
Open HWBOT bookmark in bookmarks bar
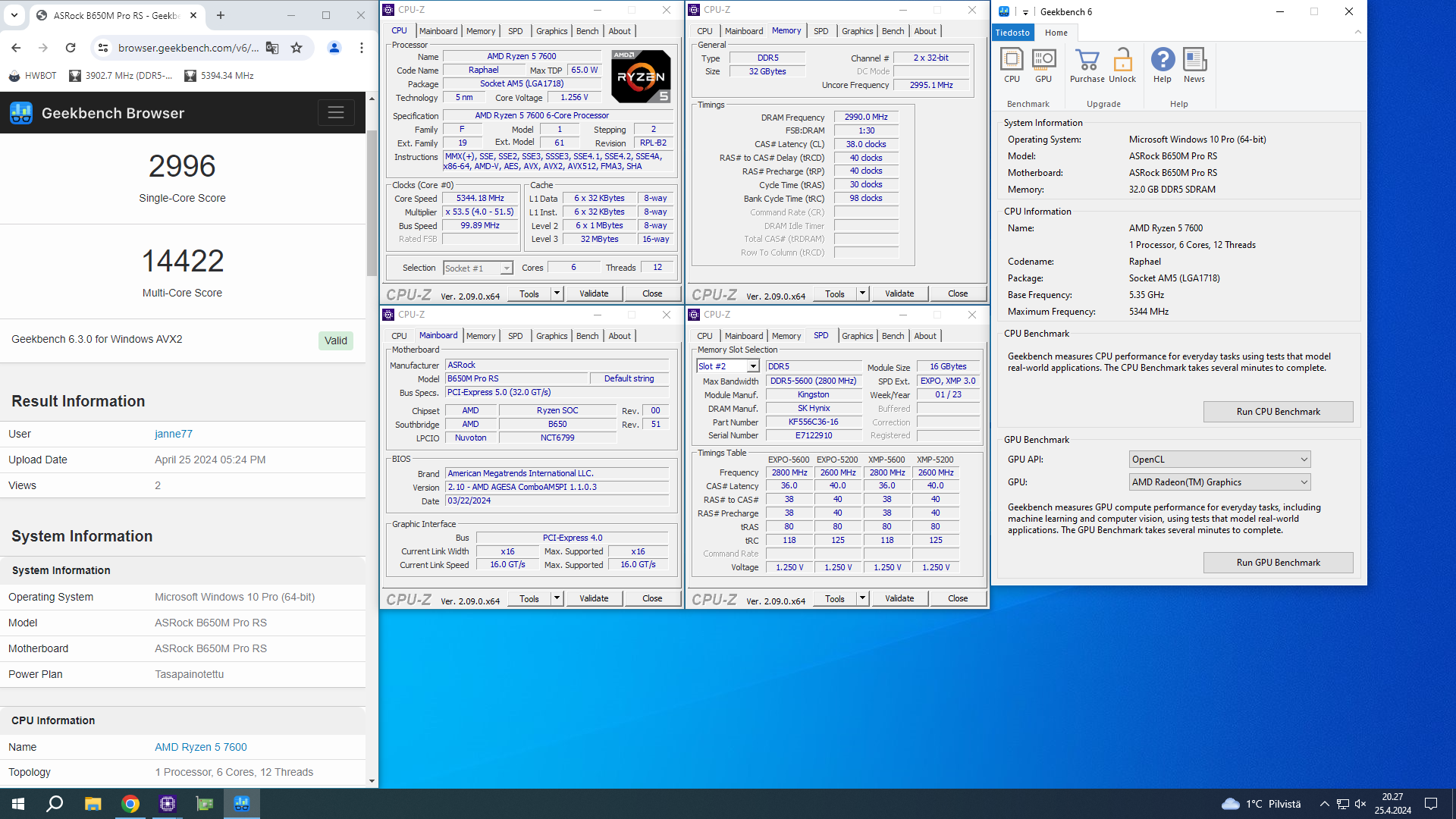pos(33,76)
